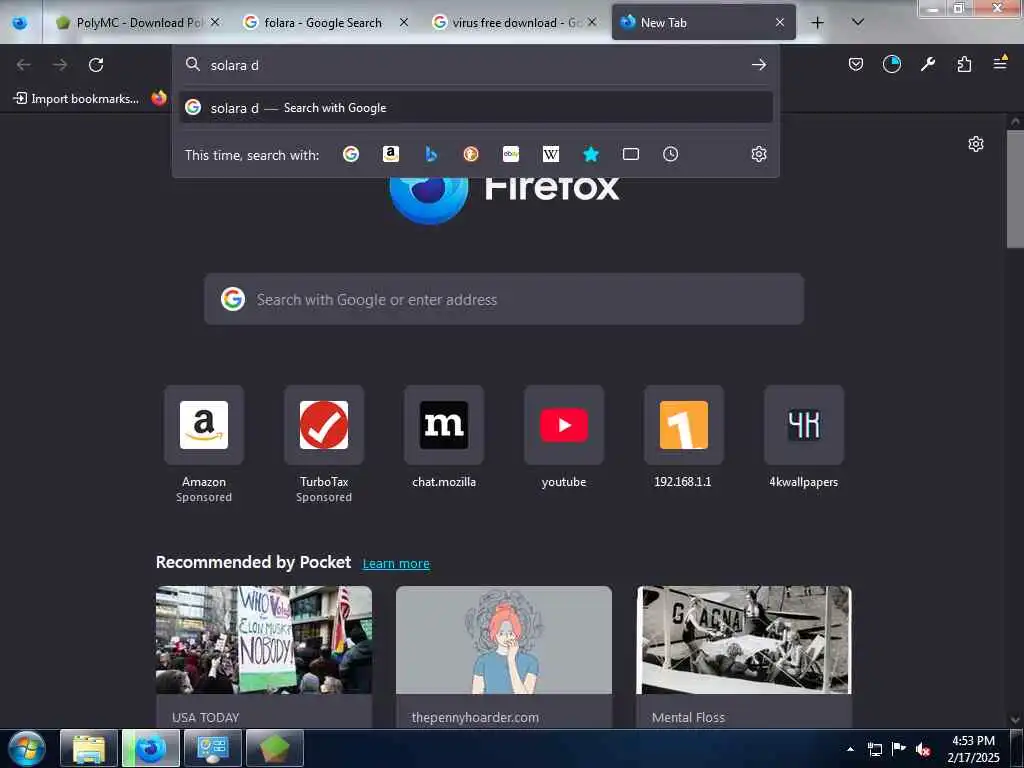Search history with the clock icon
Screen dimensions: 1024x768
671,154
